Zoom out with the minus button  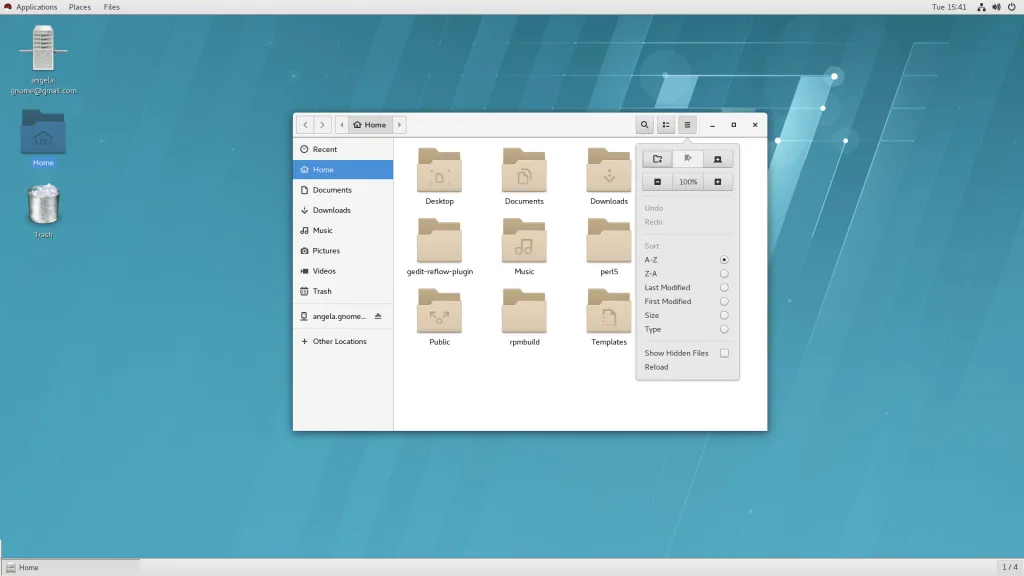658,182
